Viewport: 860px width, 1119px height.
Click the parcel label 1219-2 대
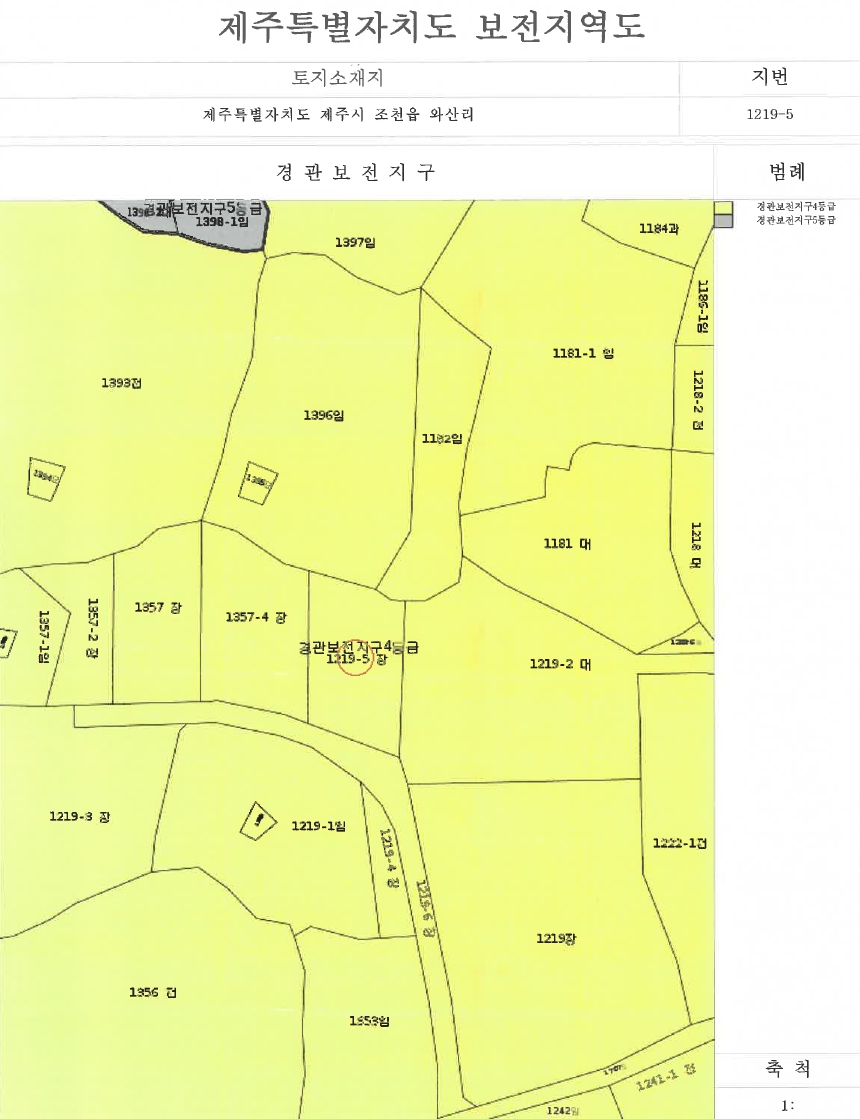click(x=560, y=664)
